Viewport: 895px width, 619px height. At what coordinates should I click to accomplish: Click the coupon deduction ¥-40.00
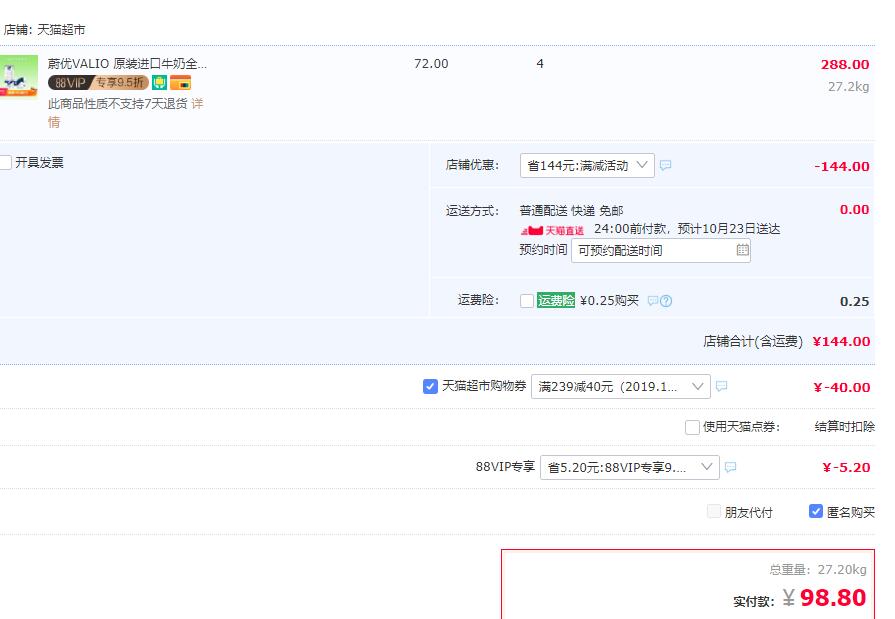click(x=841, y=387)
